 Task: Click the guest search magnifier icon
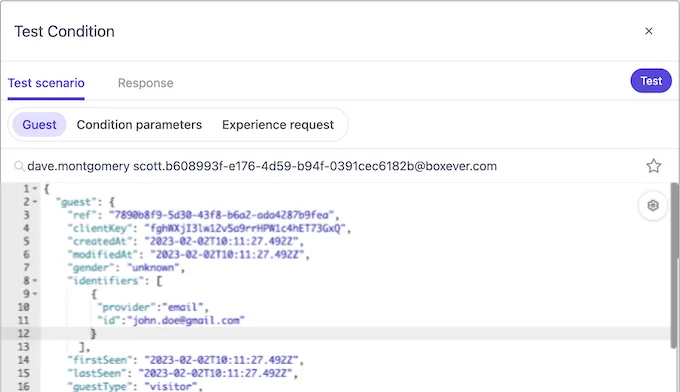[x=19, y=166]
